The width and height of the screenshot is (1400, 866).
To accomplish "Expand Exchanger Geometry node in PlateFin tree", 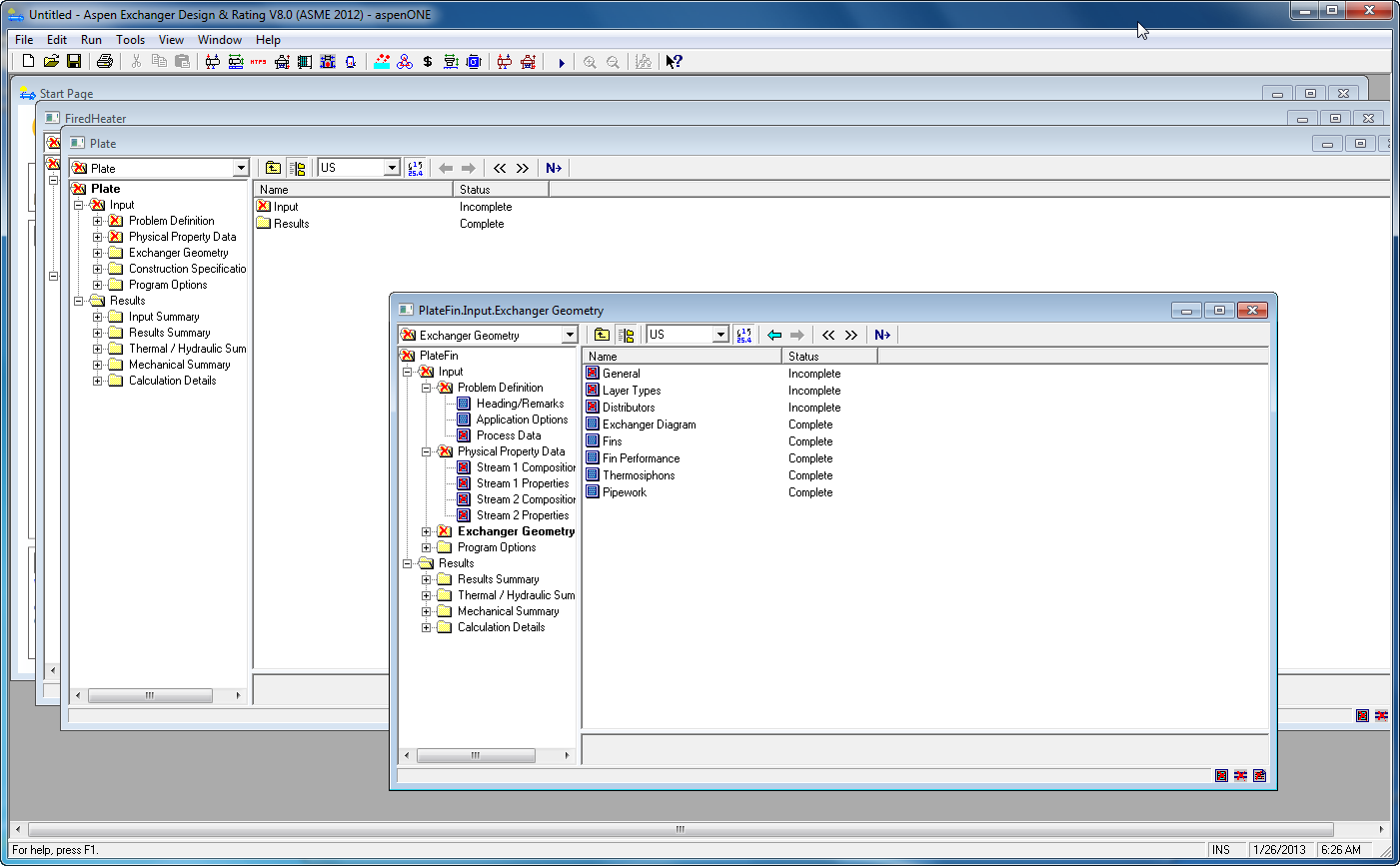I will click(x=427, y=531).
